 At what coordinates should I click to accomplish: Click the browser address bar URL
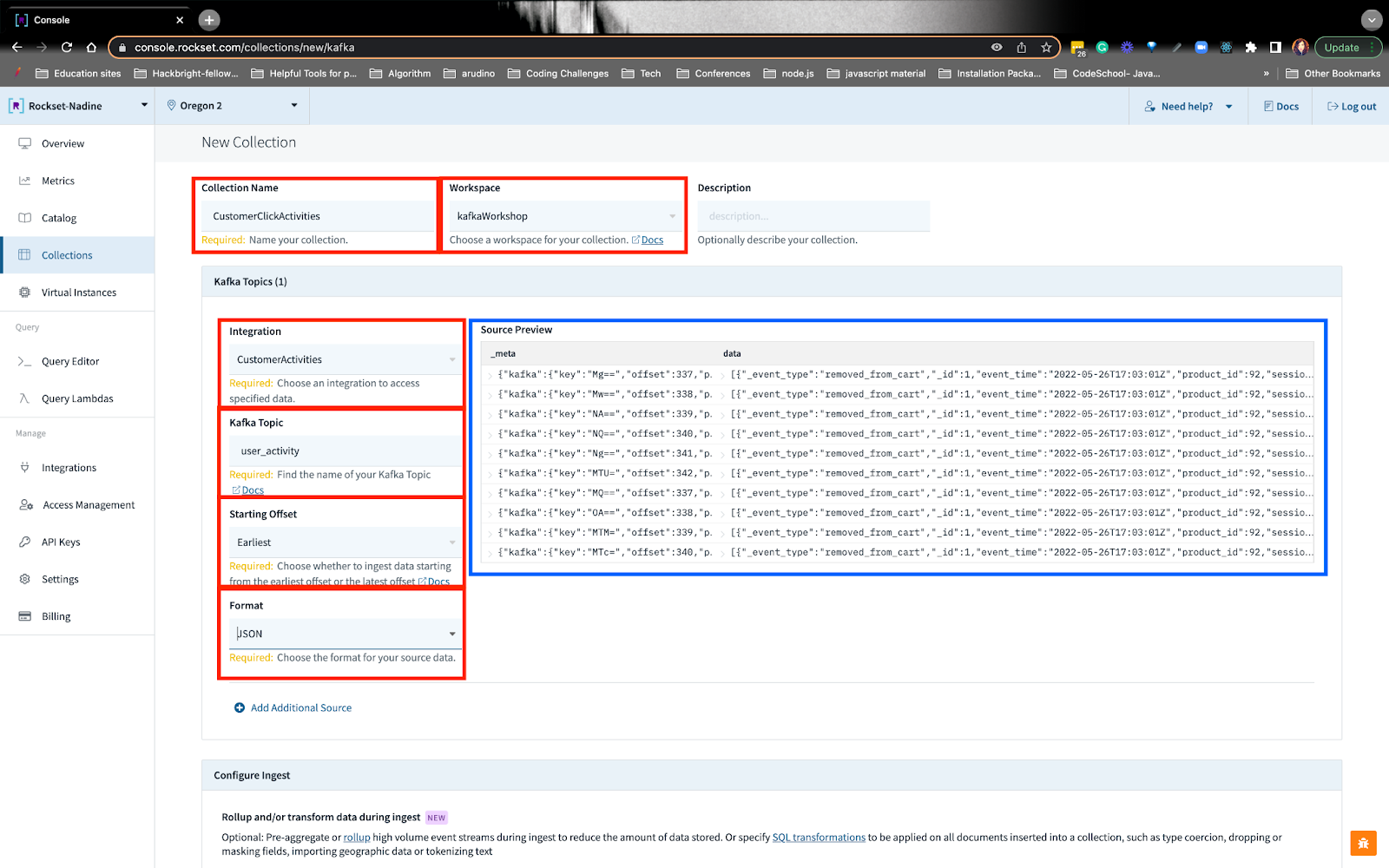[x=245, y=47]
